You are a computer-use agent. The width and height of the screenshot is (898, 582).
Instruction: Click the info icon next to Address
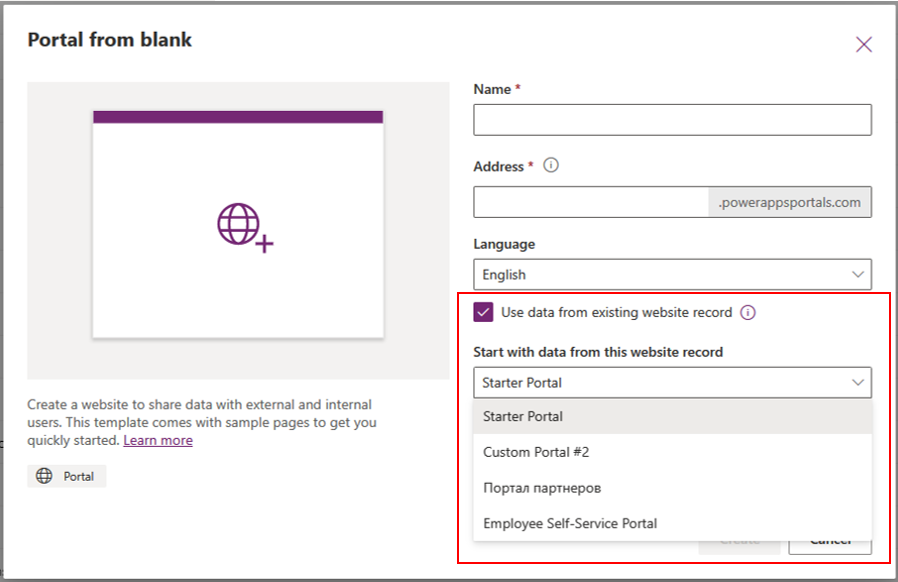[x=550, y=166]
